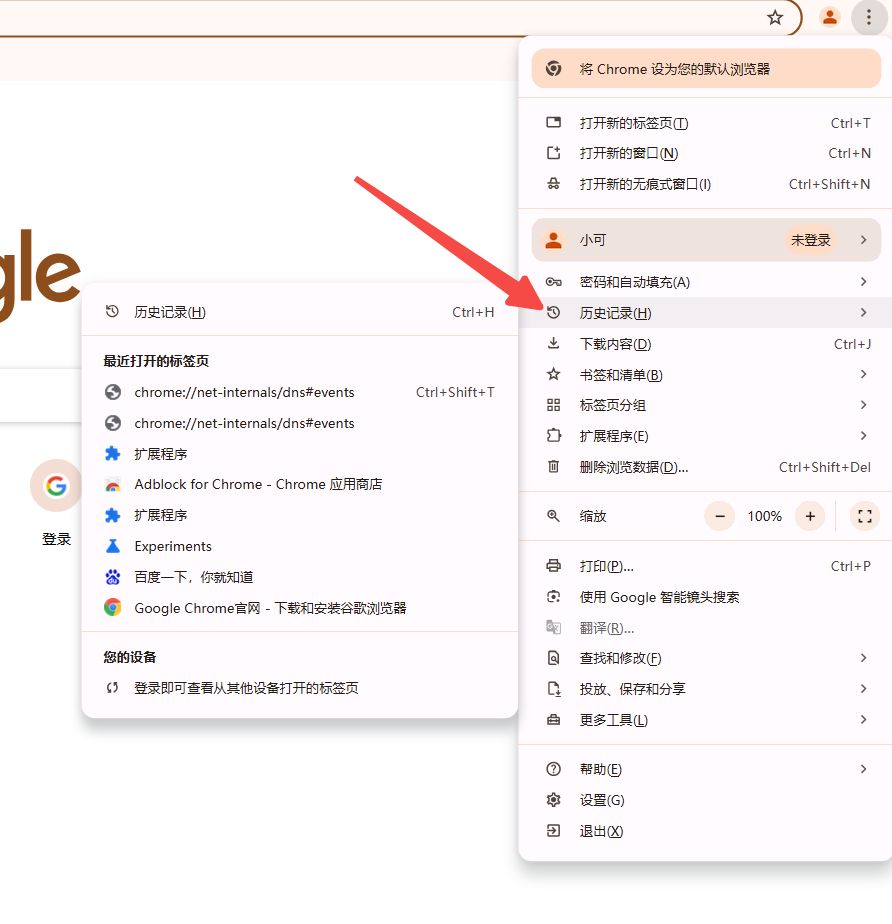Select 使用 Google 智能镜头搜索 menu item
The image size is (892, 924).
coord(705,597)
